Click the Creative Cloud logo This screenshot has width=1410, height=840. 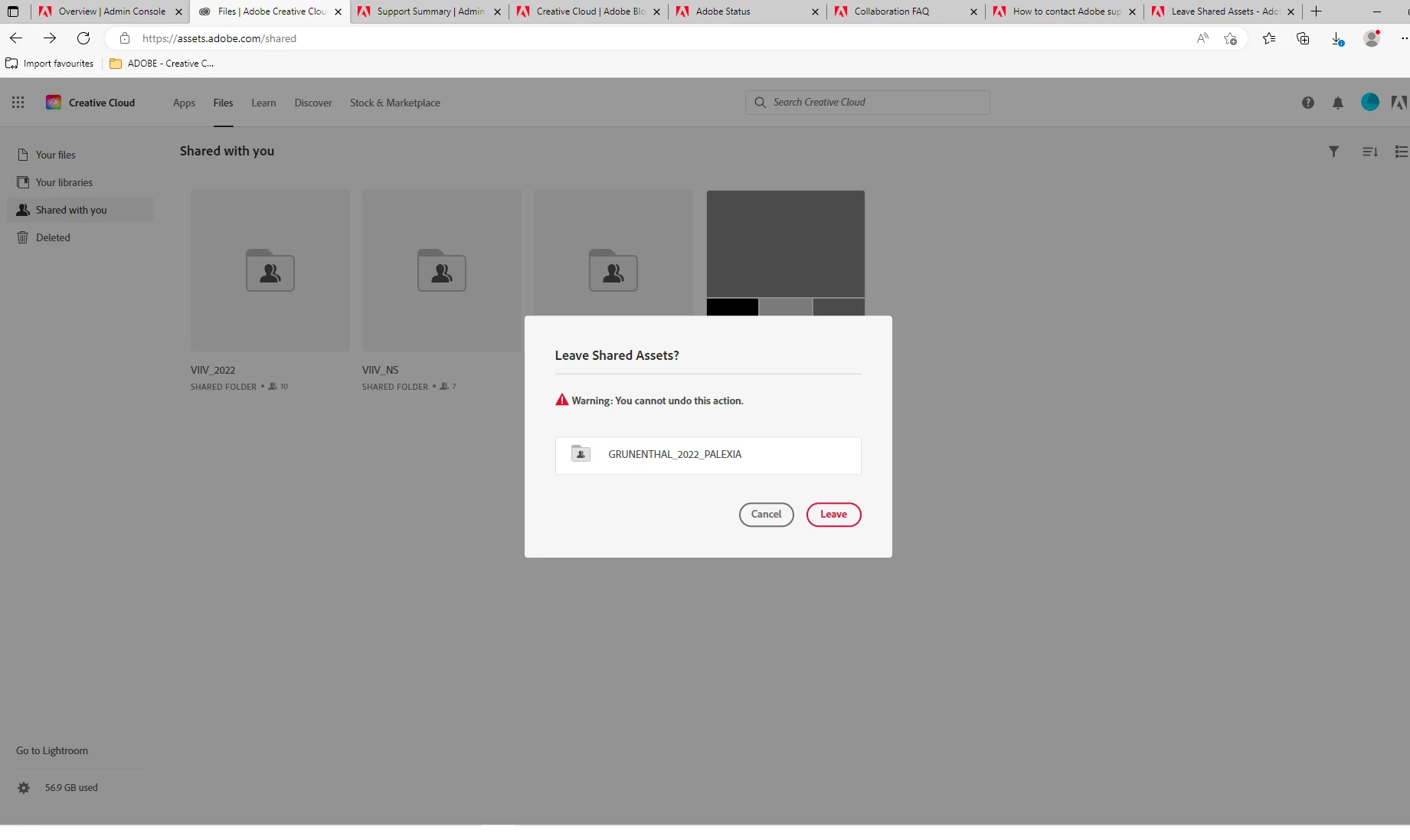pyautogui.click(x=54, y=103)
